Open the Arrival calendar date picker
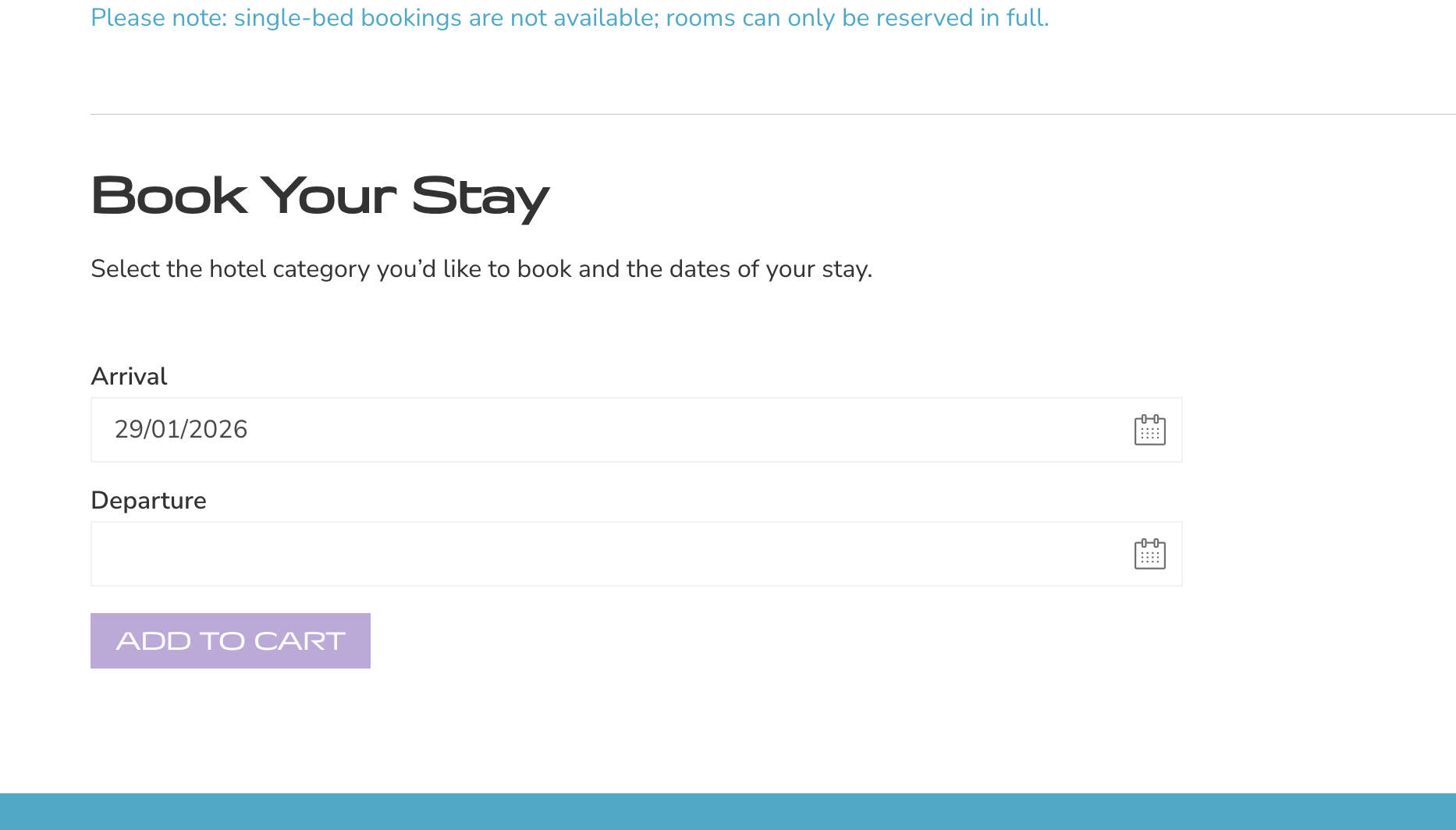This screenshot has width=1456, height=830. coord(1149,430)
